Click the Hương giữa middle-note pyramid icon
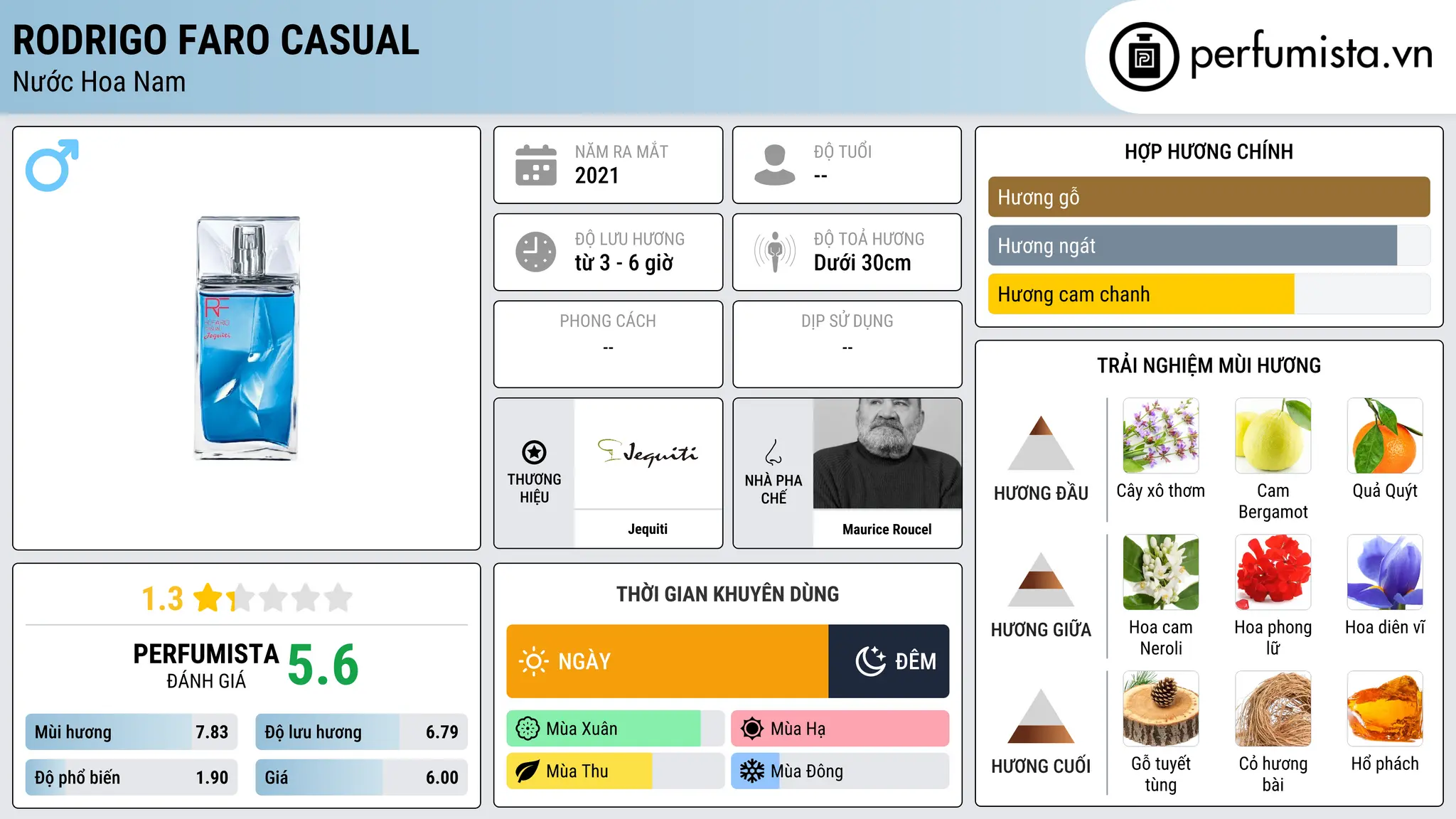 (x=1041, y=579)
